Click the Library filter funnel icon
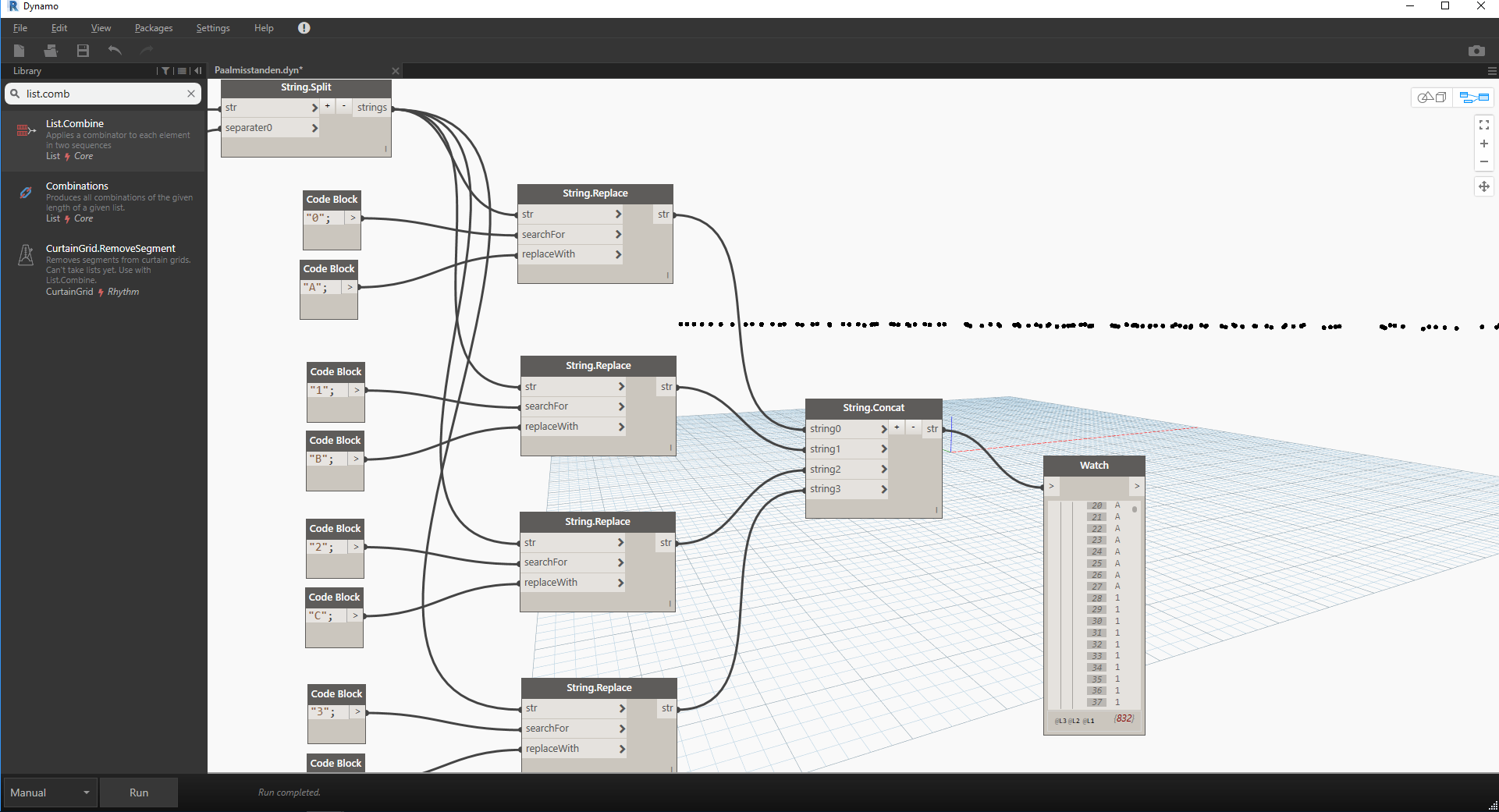 coord(165,71)
